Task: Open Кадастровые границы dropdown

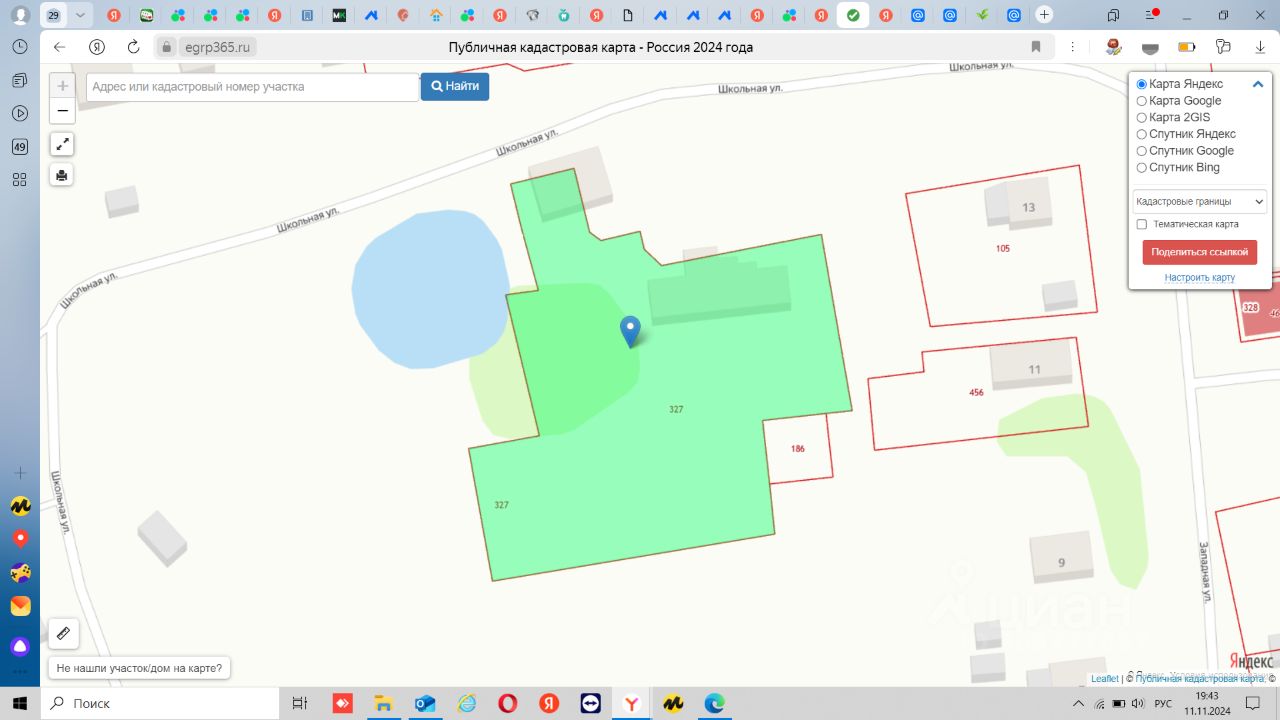Action: 1199,201
